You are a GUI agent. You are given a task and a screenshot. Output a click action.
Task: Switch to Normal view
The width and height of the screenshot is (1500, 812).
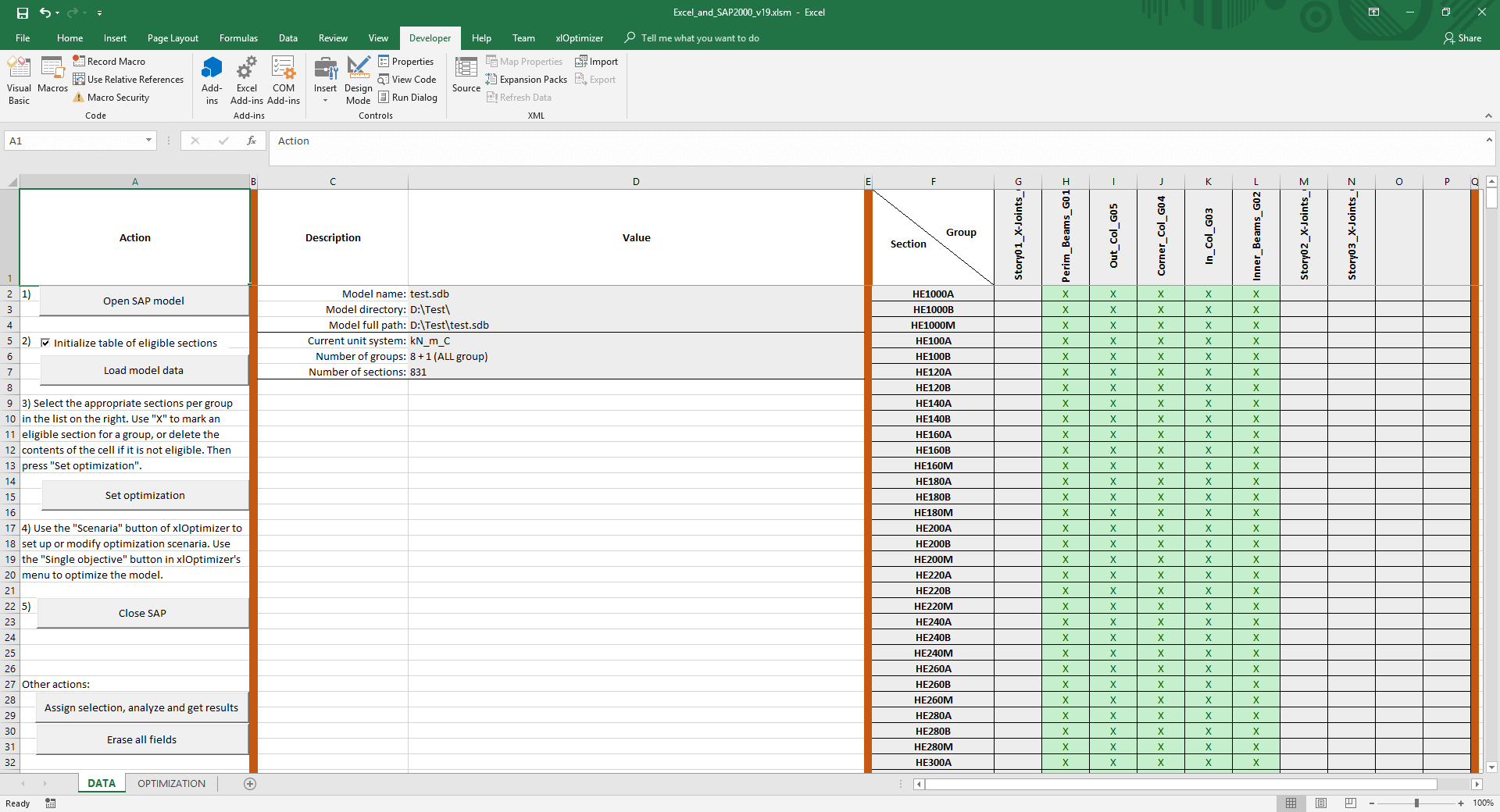coord(1291,803)
